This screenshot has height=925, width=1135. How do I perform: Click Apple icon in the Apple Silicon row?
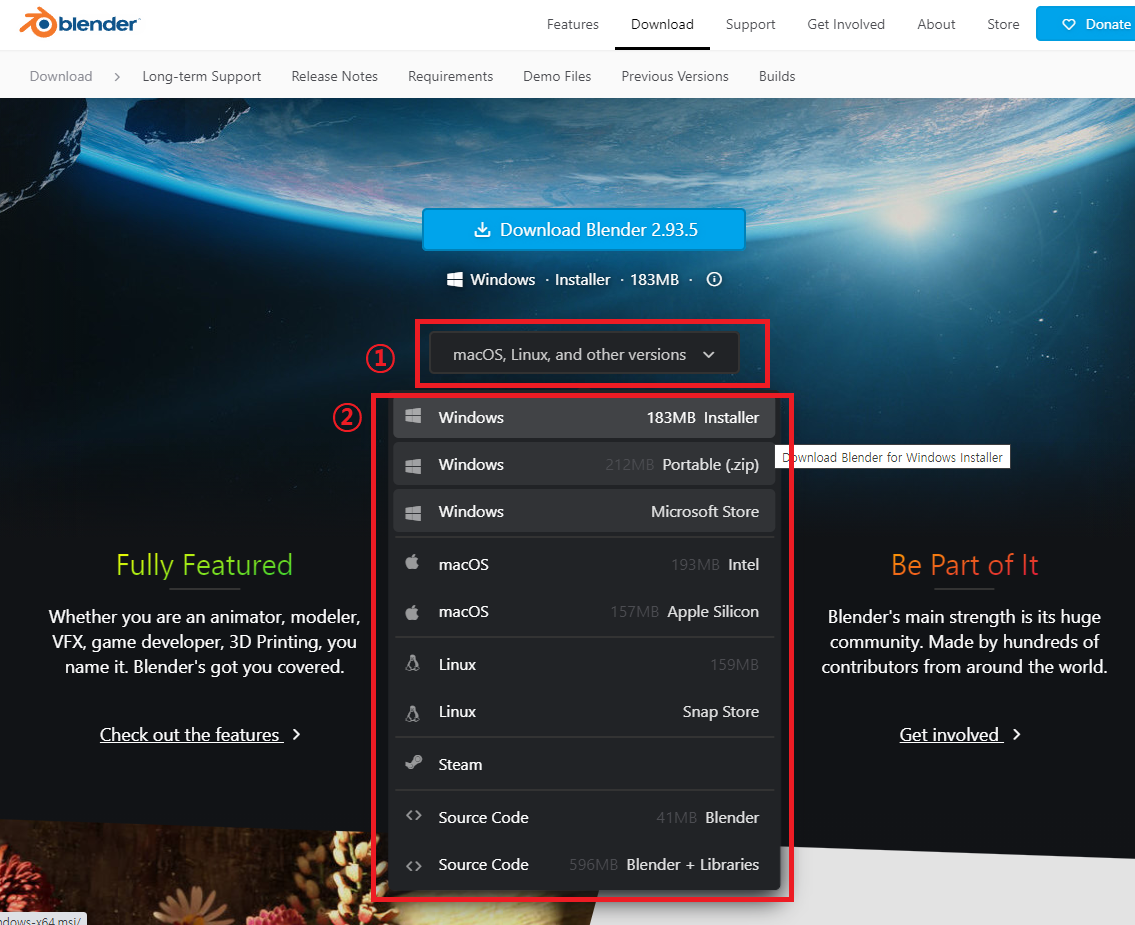pos(412,612)
